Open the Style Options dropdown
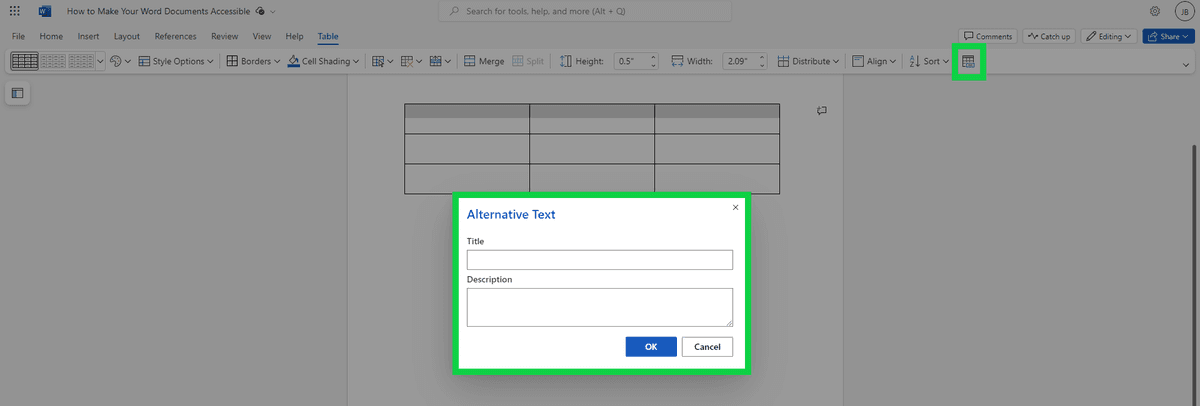 click(176, 61)
